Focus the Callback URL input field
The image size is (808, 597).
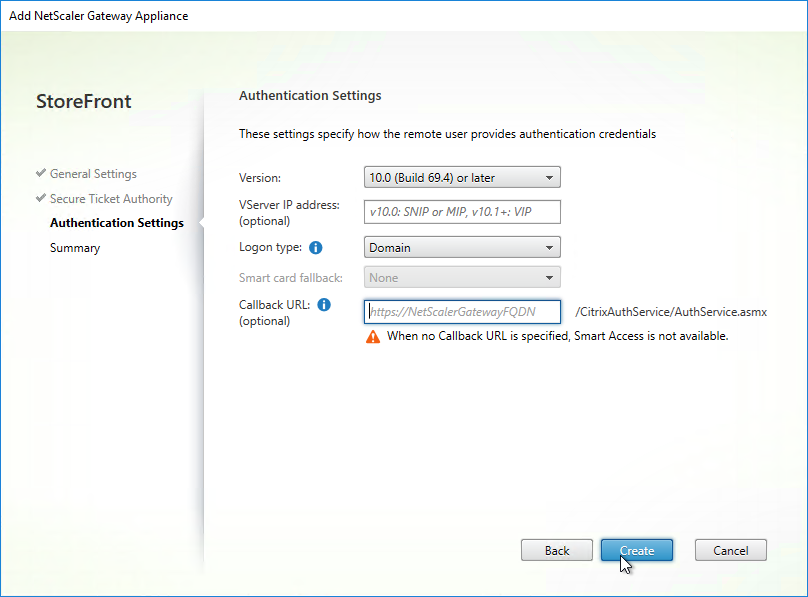(x=462, y=312)
